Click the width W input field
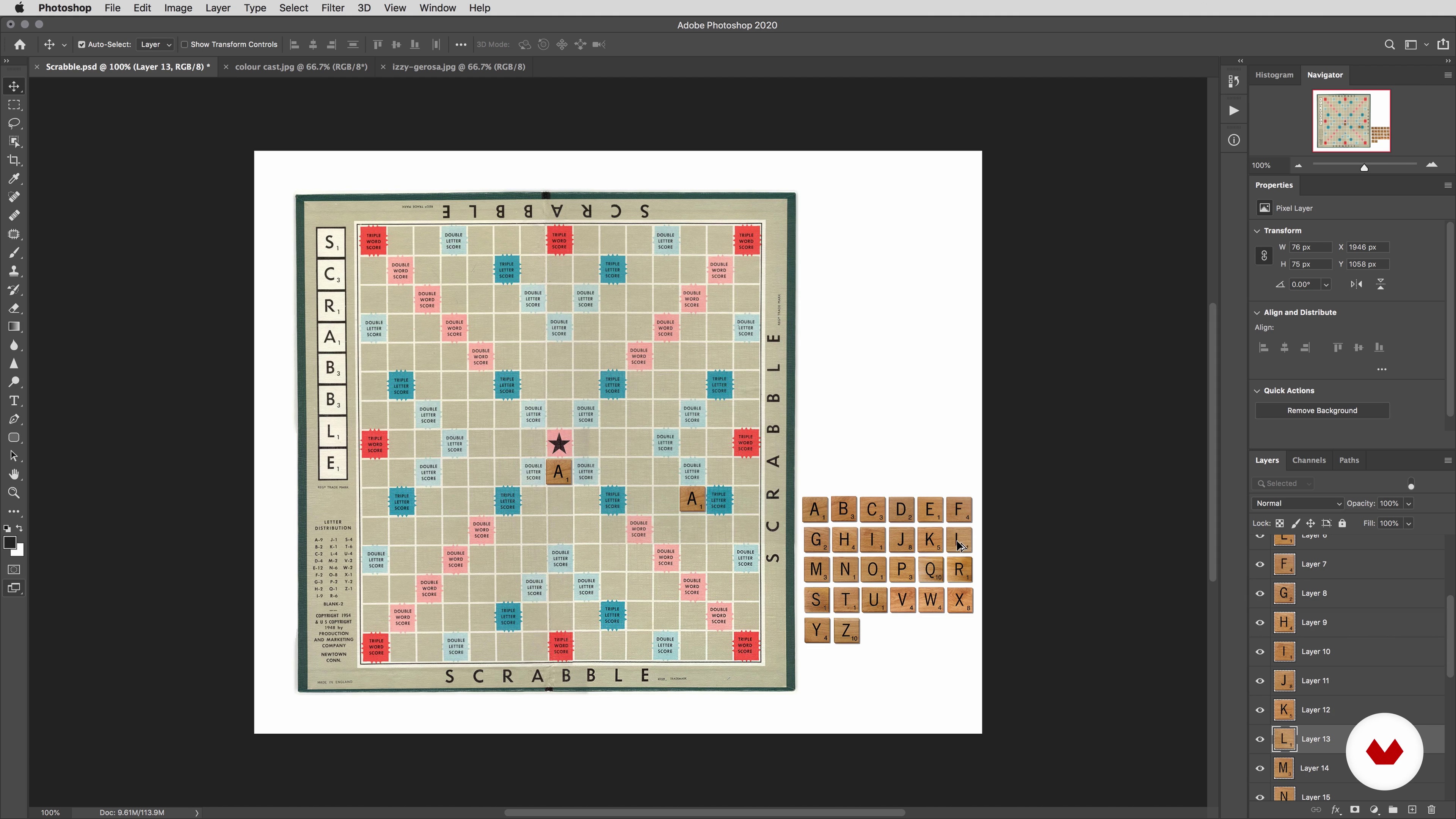Viewport: 1456px width, 819px height. tap(1311, 248)
